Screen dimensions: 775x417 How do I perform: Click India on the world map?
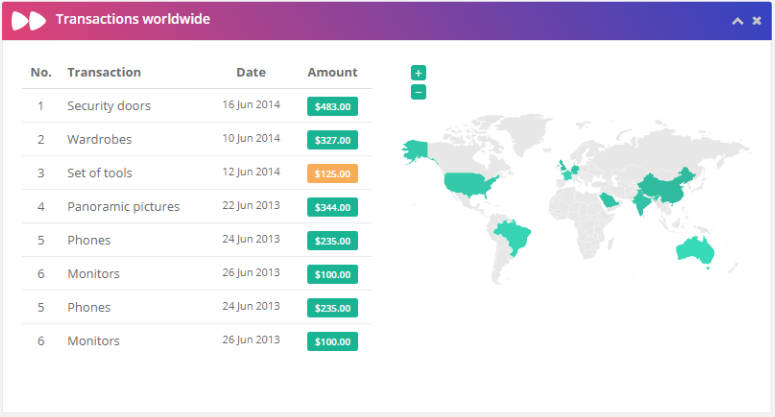(x=641, y=202)
